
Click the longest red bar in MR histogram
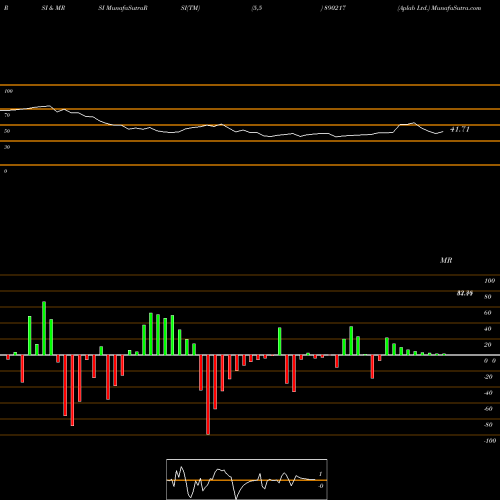tap(208, 395)
